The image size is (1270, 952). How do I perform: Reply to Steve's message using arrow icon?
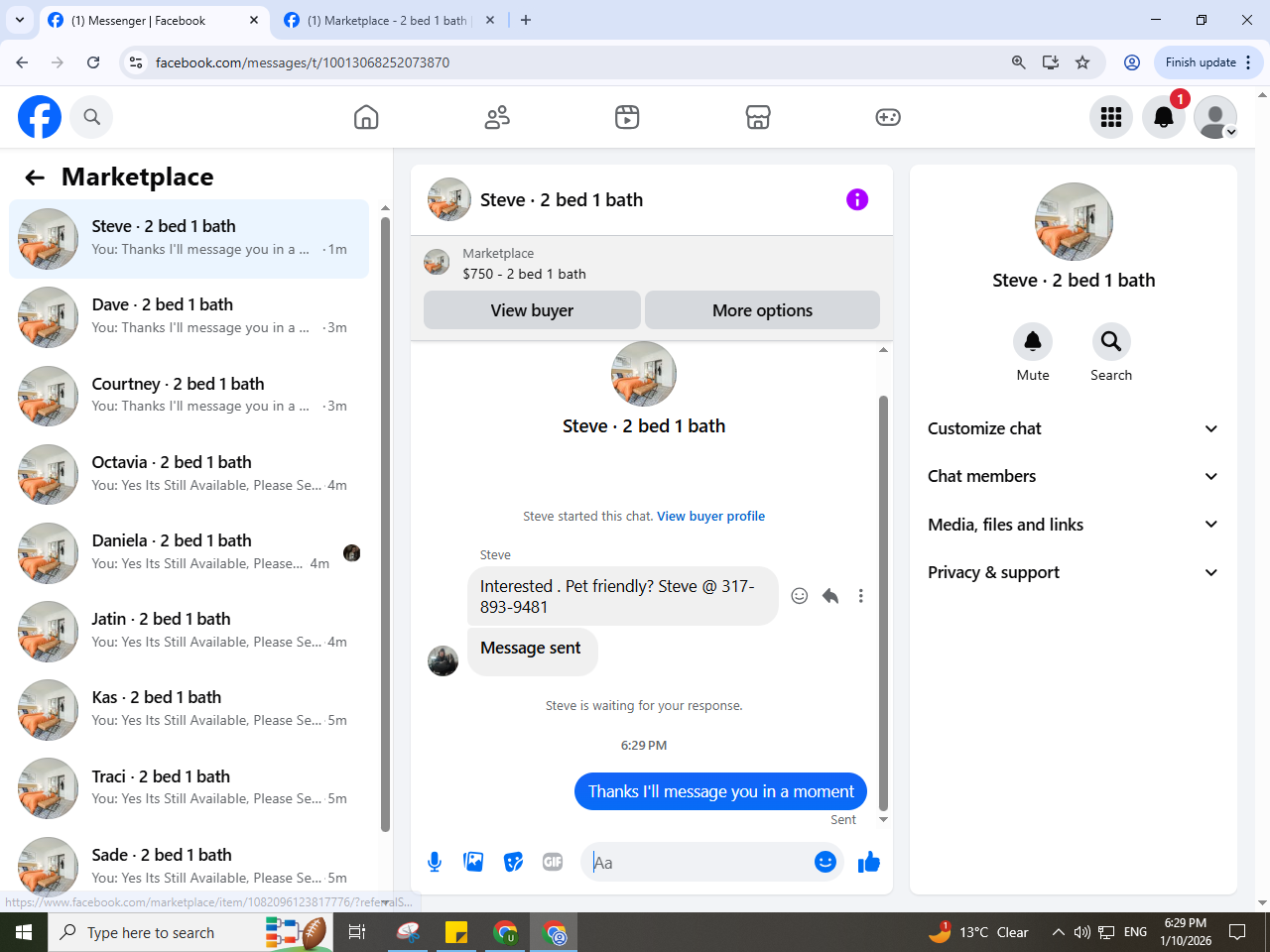point(830,596)
